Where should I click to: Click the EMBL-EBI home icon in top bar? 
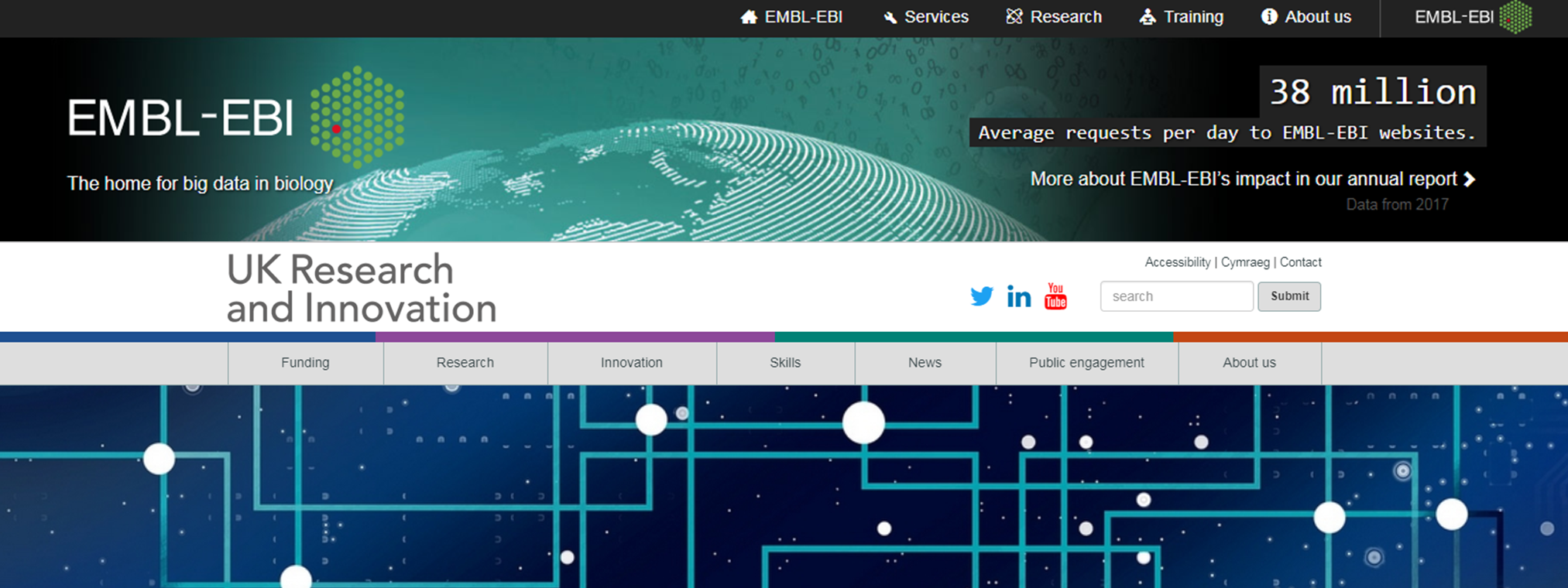(x=749, y=17)
